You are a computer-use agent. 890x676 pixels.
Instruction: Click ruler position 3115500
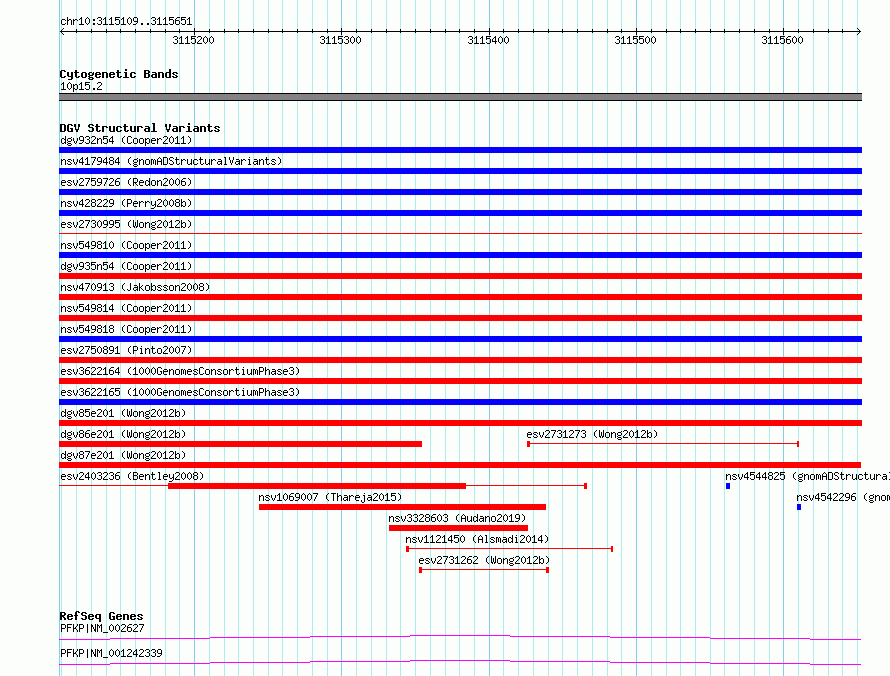[635, 40]
